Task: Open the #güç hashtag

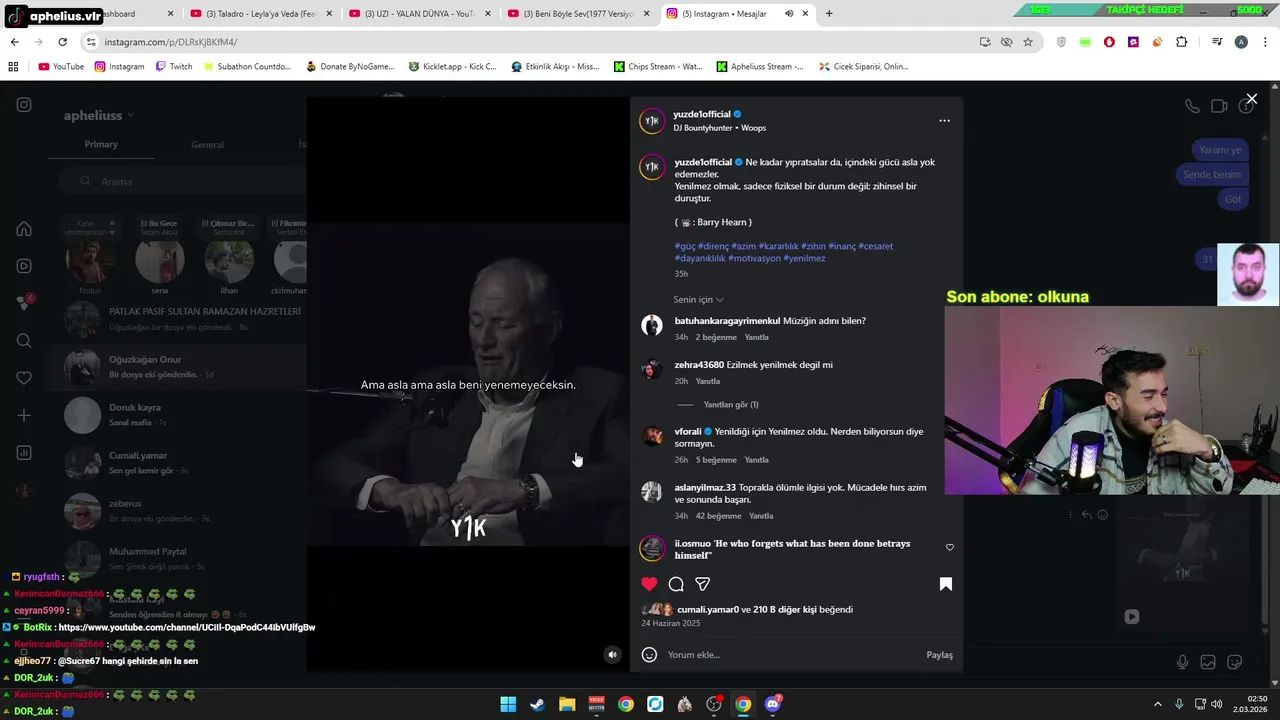Action: 685,246
